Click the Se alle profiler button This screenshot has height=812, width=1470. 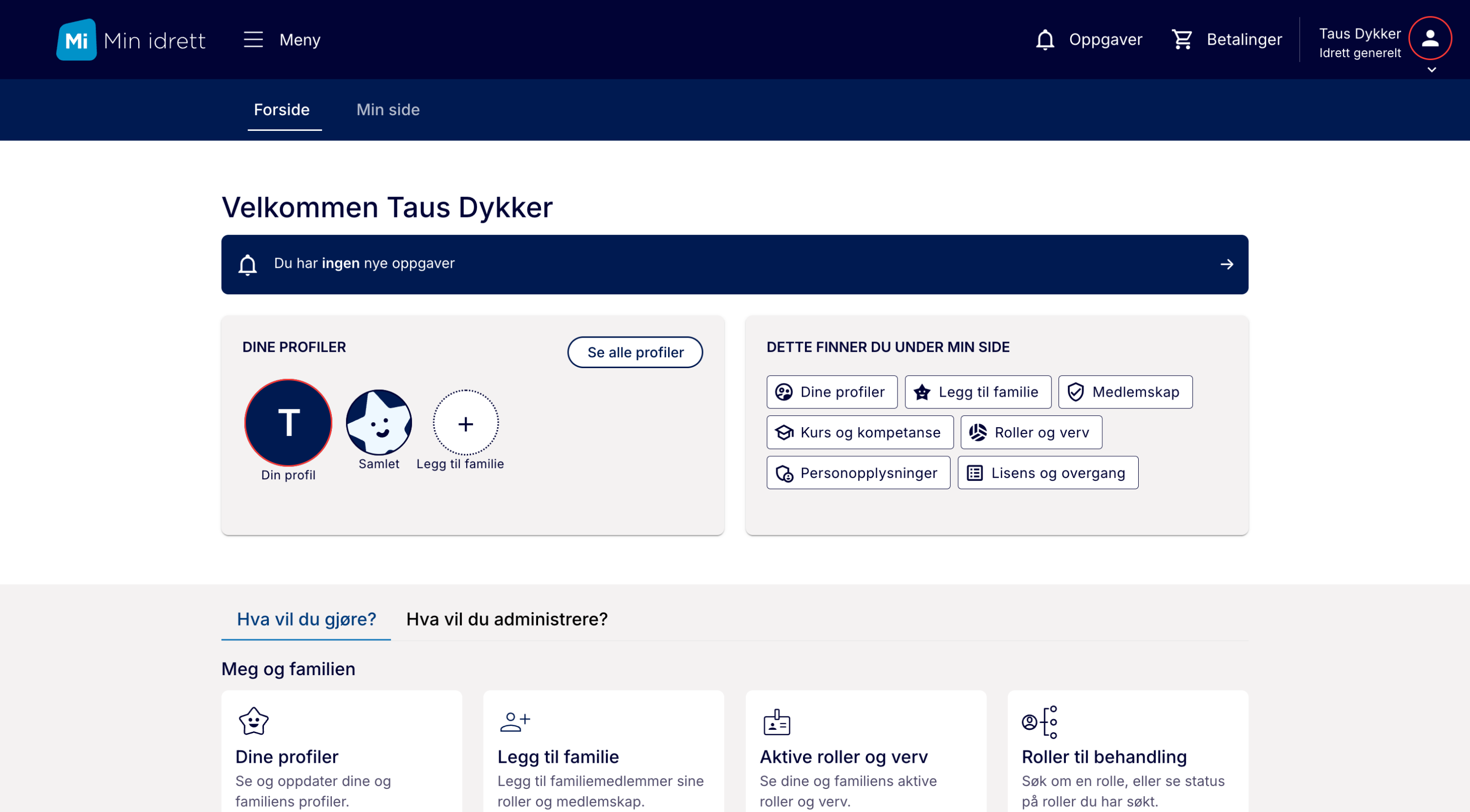(x=635, y=352)
